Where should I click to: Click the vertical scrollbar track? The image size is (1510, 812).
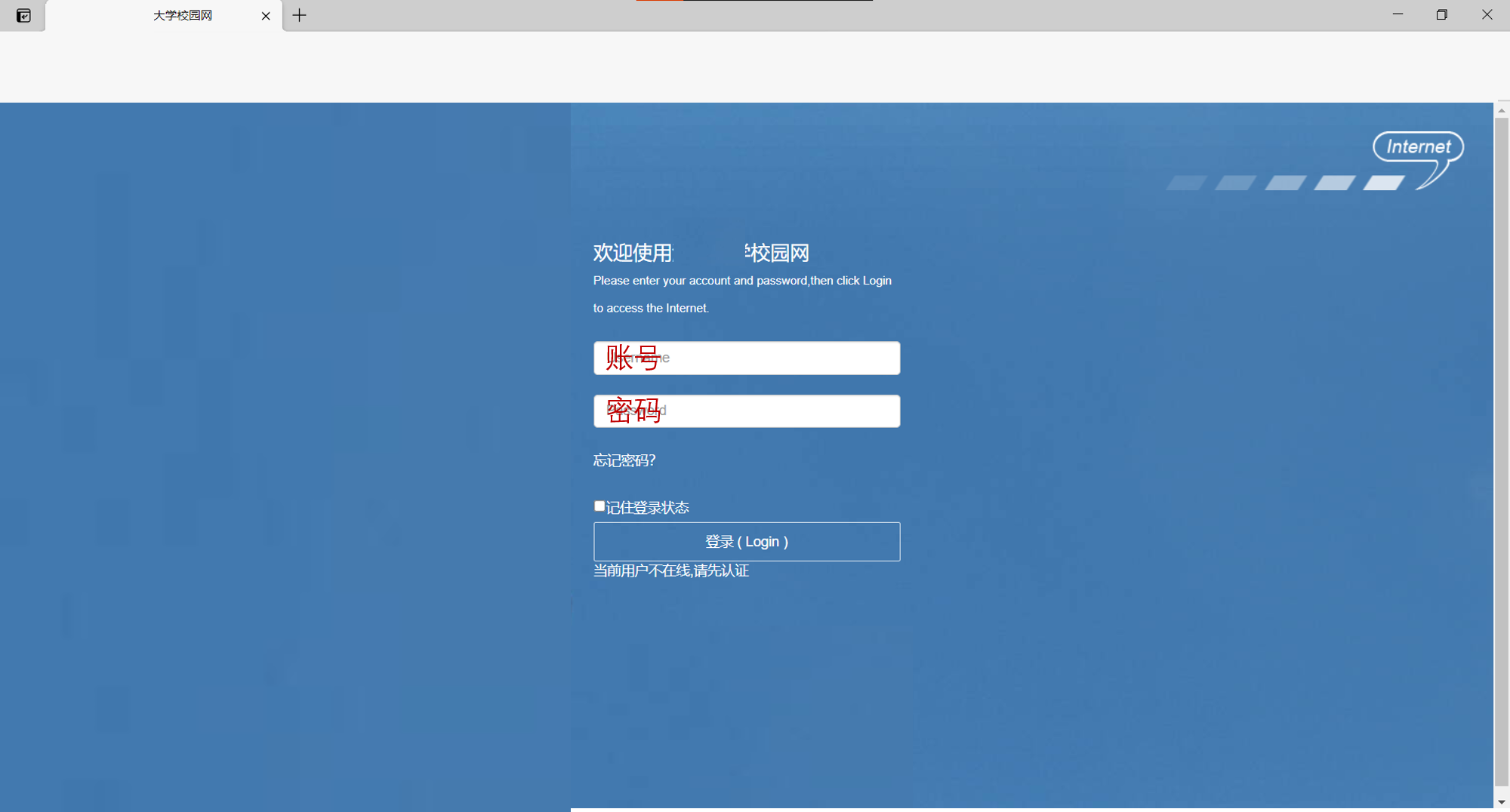1502,452
